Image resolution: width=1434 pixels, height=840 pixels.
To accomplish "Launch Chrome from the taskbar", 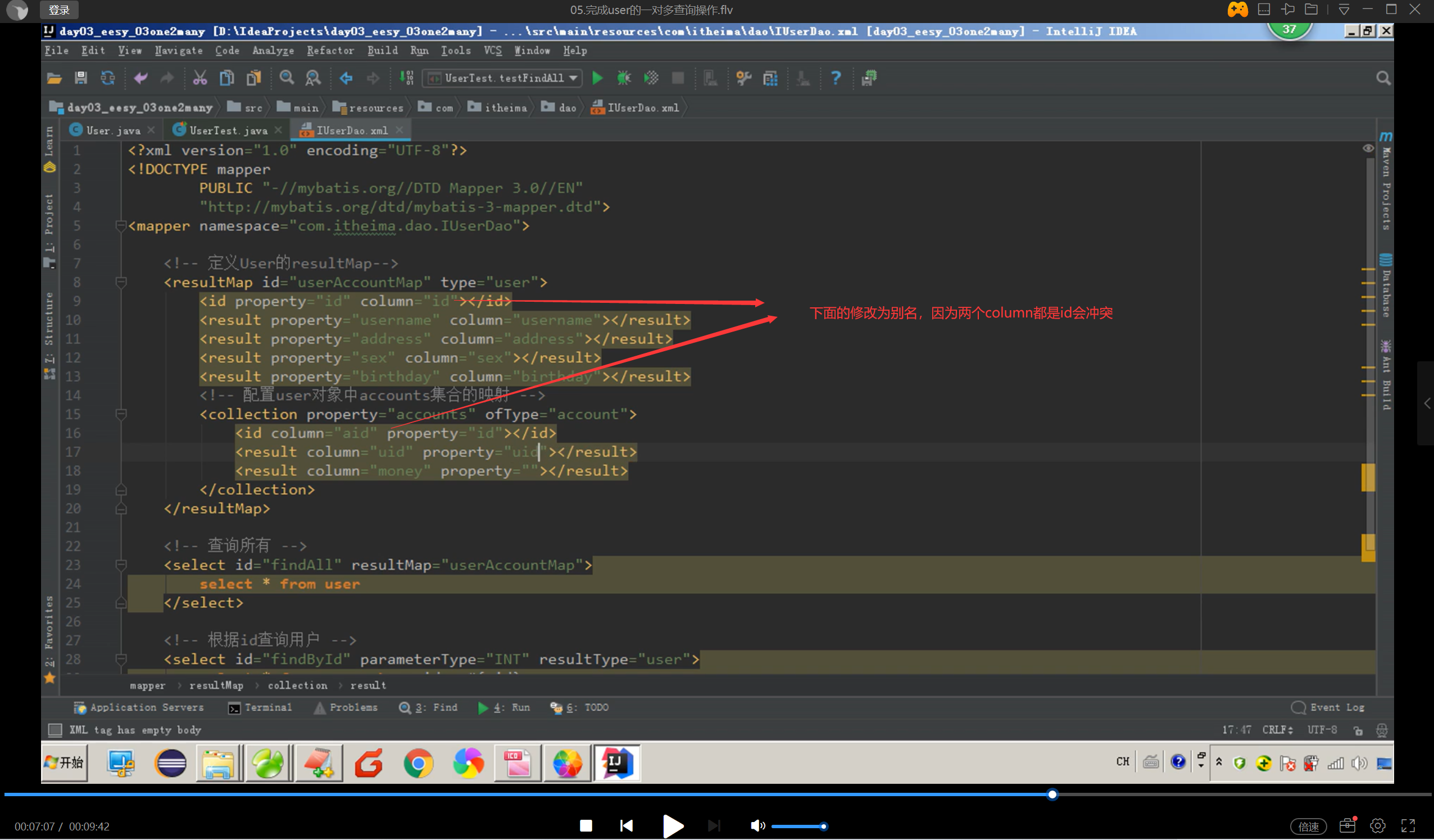I will pyautogui.click(x=418, y=763).
